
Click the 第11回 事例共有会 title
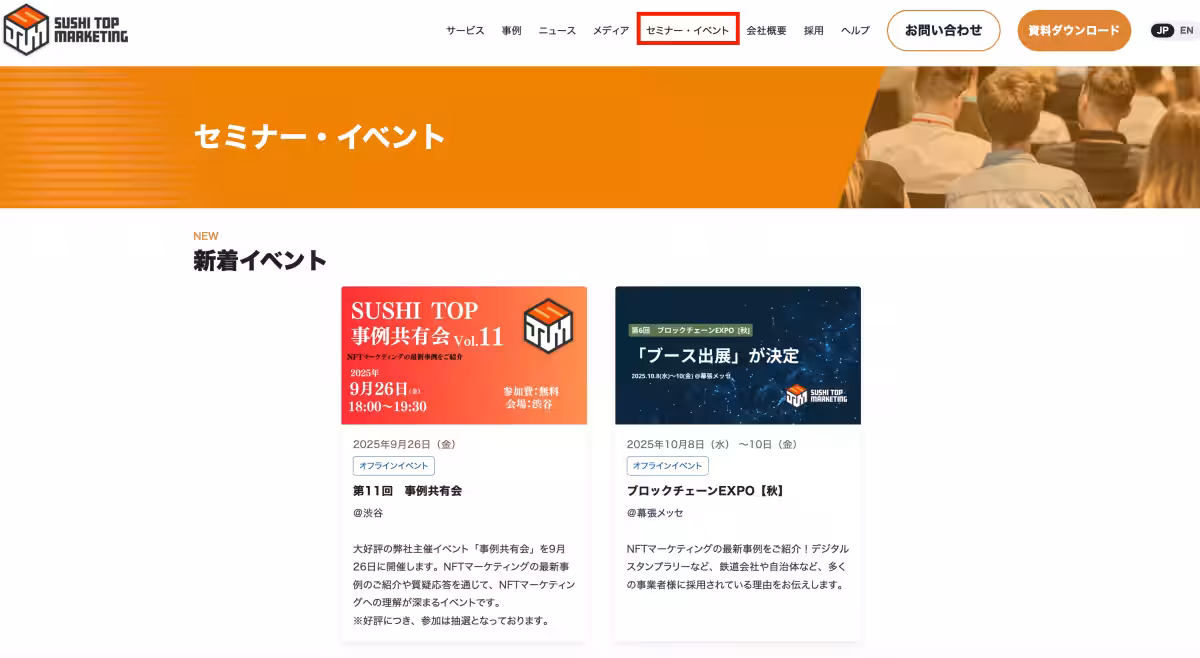coord(407,491)
